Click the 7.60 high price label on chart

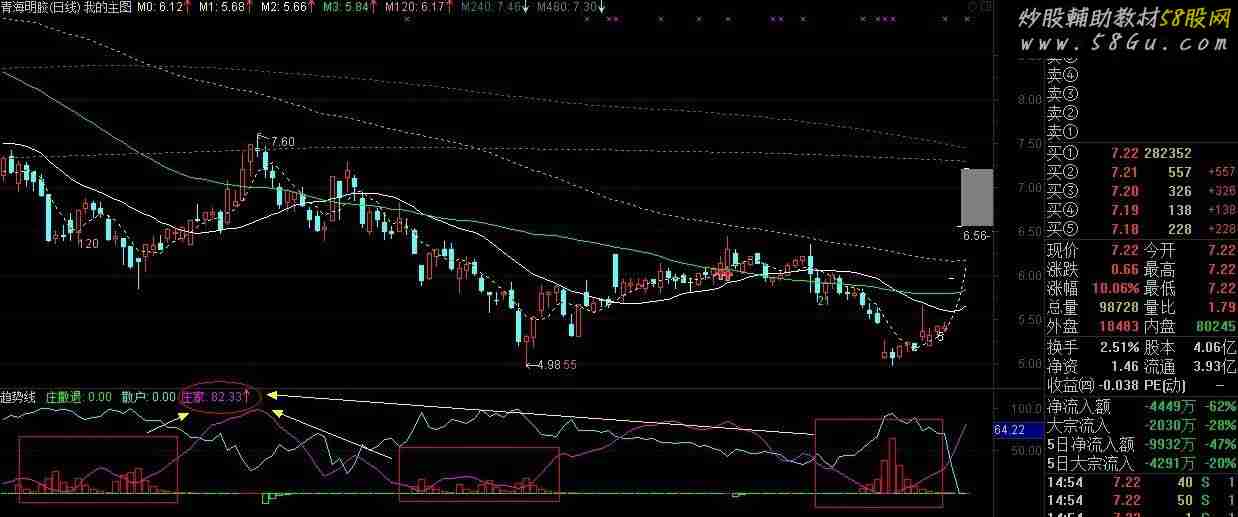283,142
